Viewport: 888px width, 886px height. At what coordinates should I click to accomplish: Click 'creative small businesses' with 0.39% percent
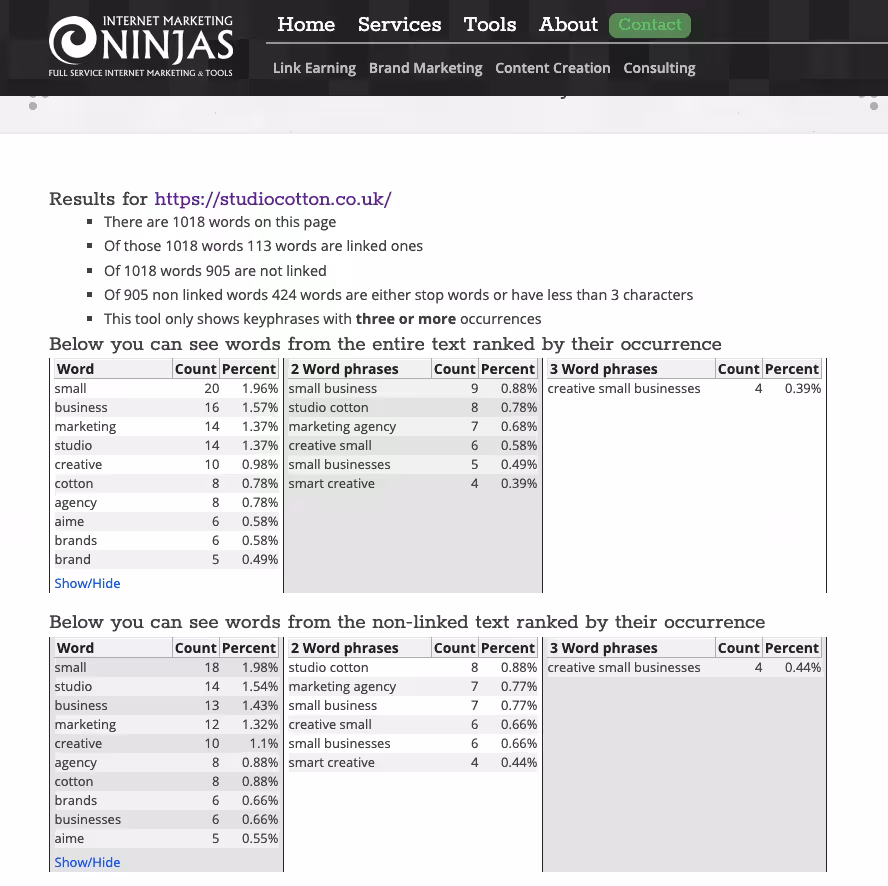click(684, 389)
